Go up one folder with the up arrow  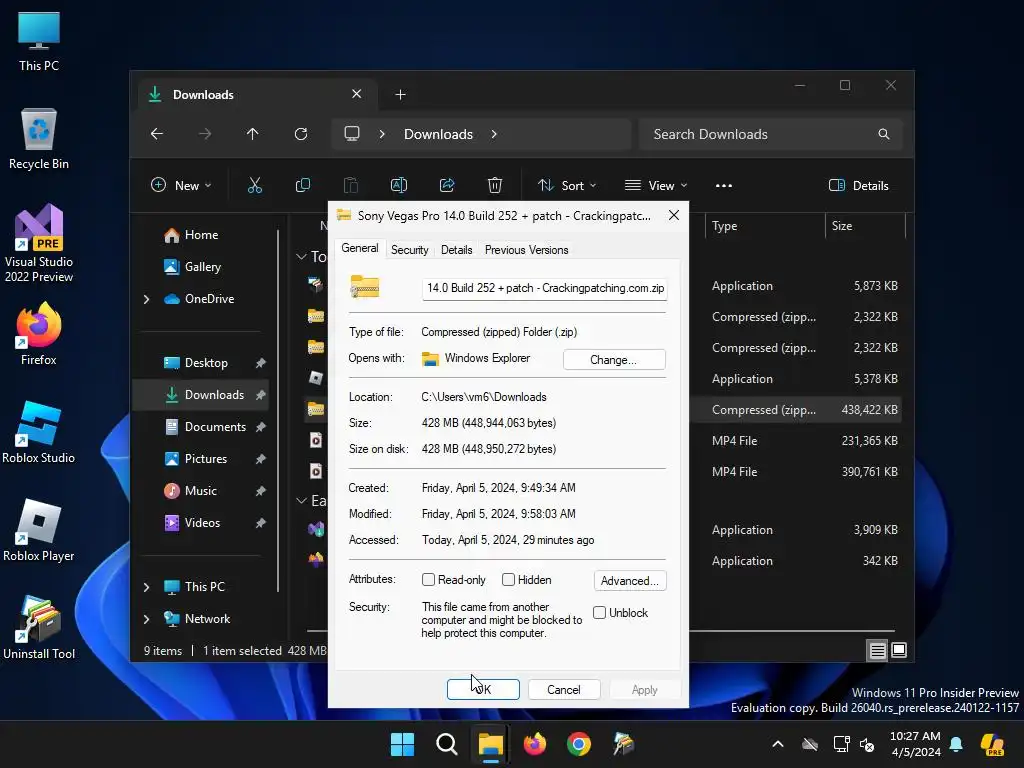point(253,134)
